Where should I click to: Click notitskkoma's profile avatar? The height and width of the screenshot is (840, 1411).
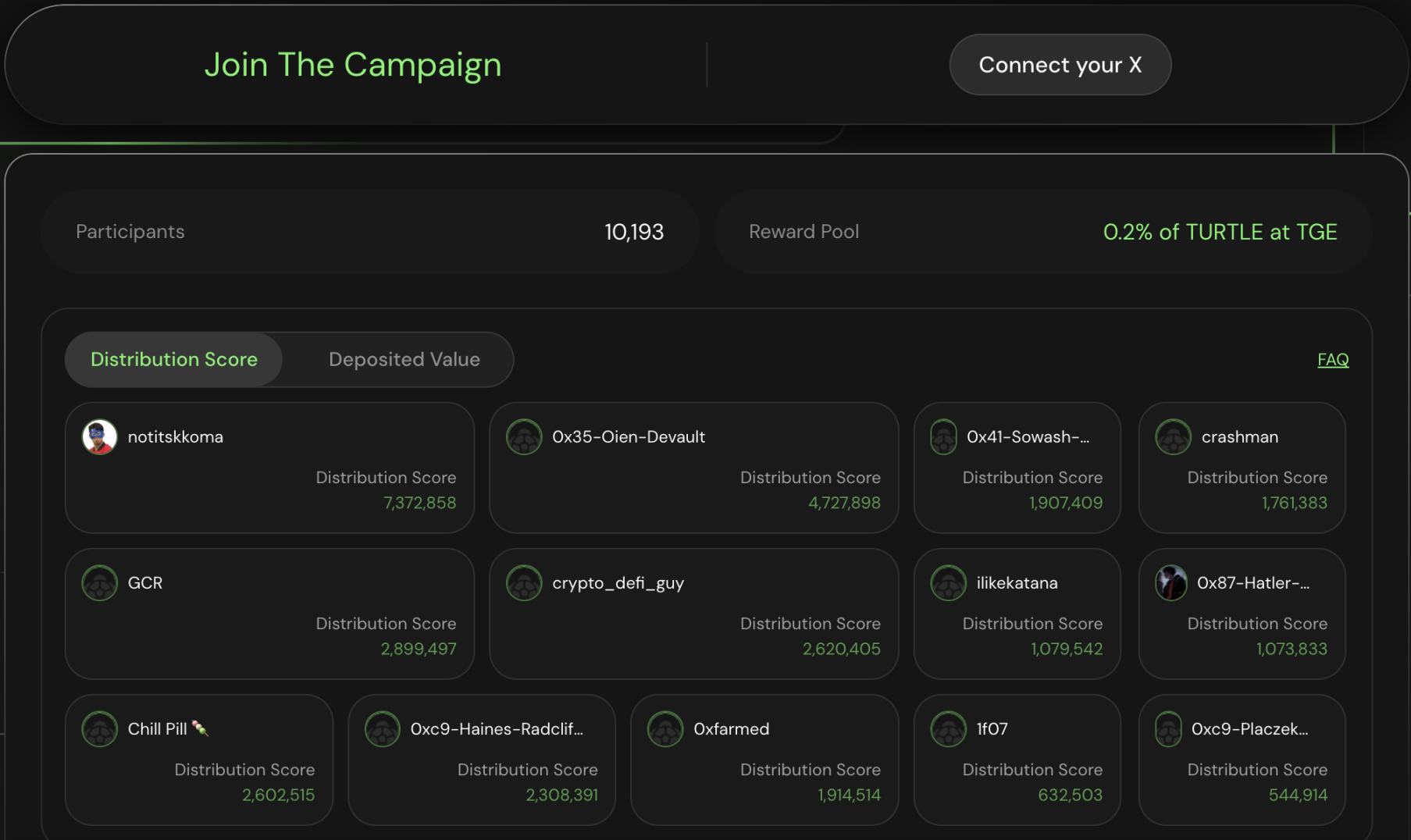[x=100, y=436]
